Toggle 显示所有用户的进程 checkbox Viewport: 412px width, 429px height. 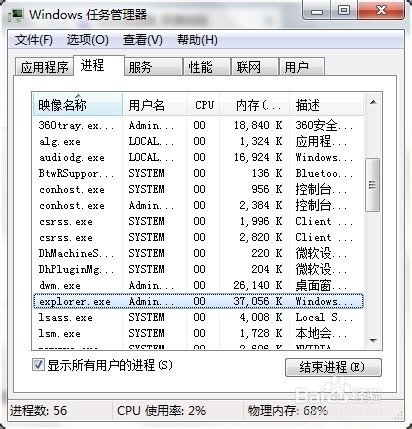(38, 365)
